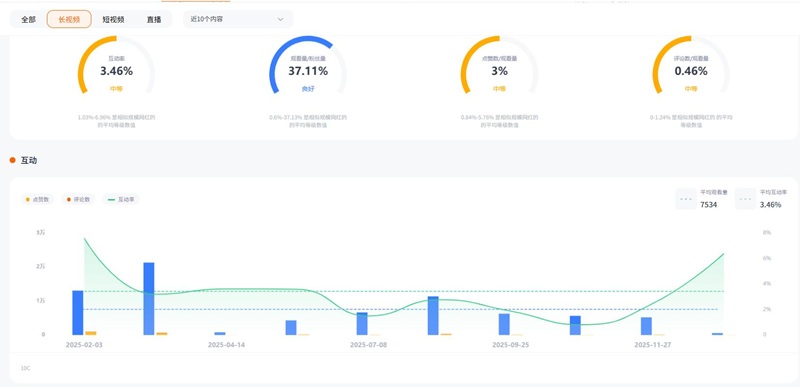Click the 评论数/观看量 0.46% gauge

click(691, 65)
